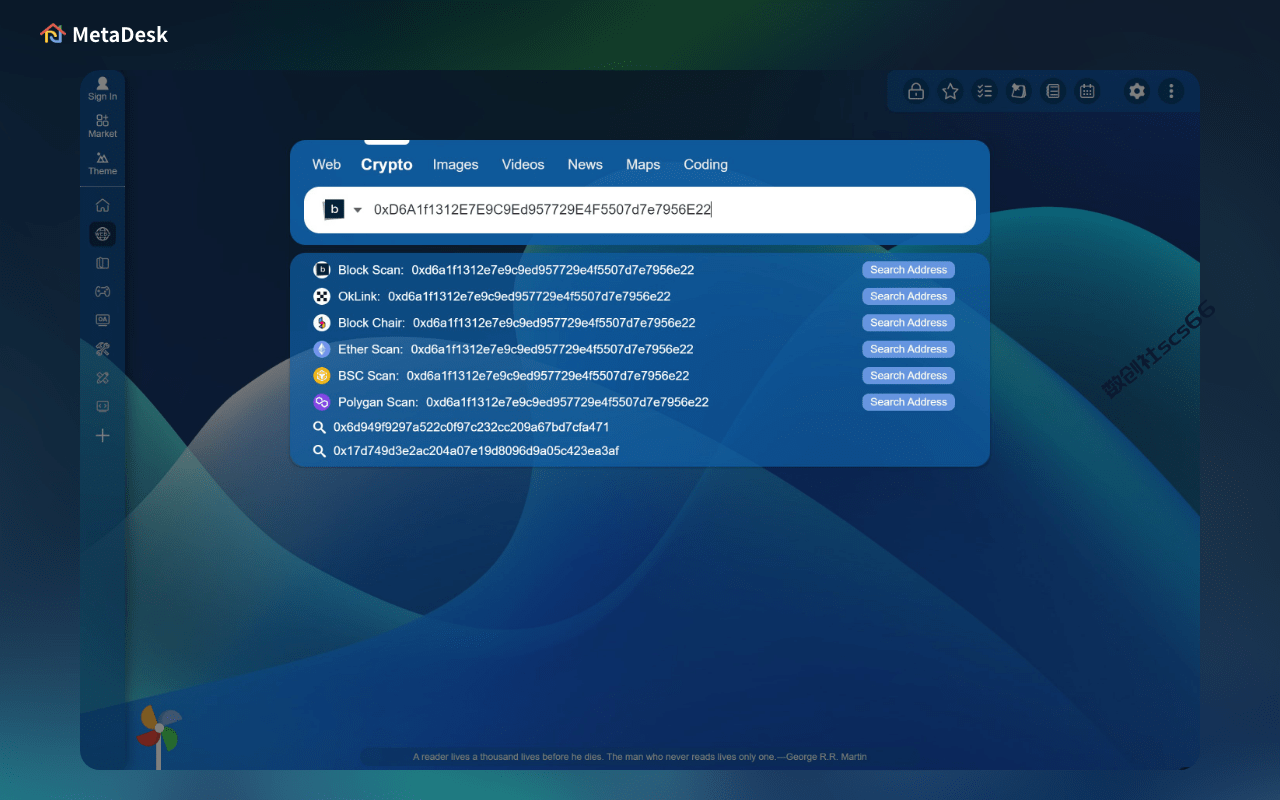Click Search Address for BSC Scan
This screenshot has width=1280, height=800.
coord(909,376)
